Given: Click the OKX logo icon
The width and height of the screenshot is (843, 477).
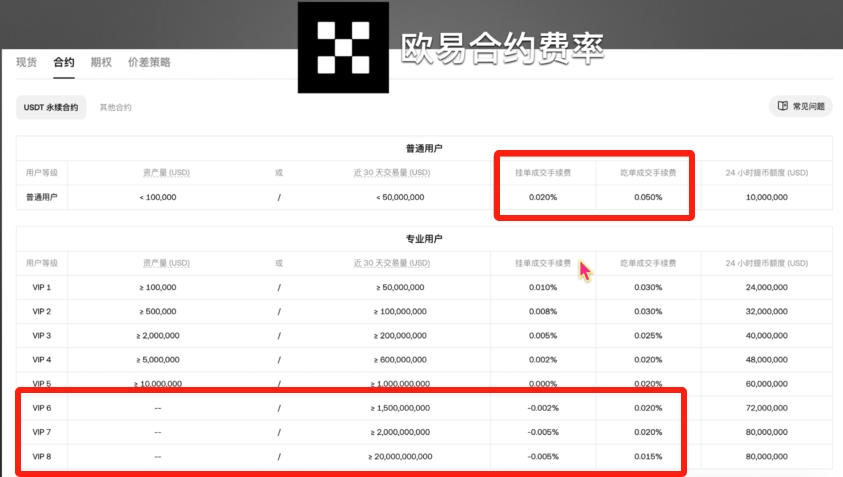Looking at the screenshot, I should (x=343, y=47).
